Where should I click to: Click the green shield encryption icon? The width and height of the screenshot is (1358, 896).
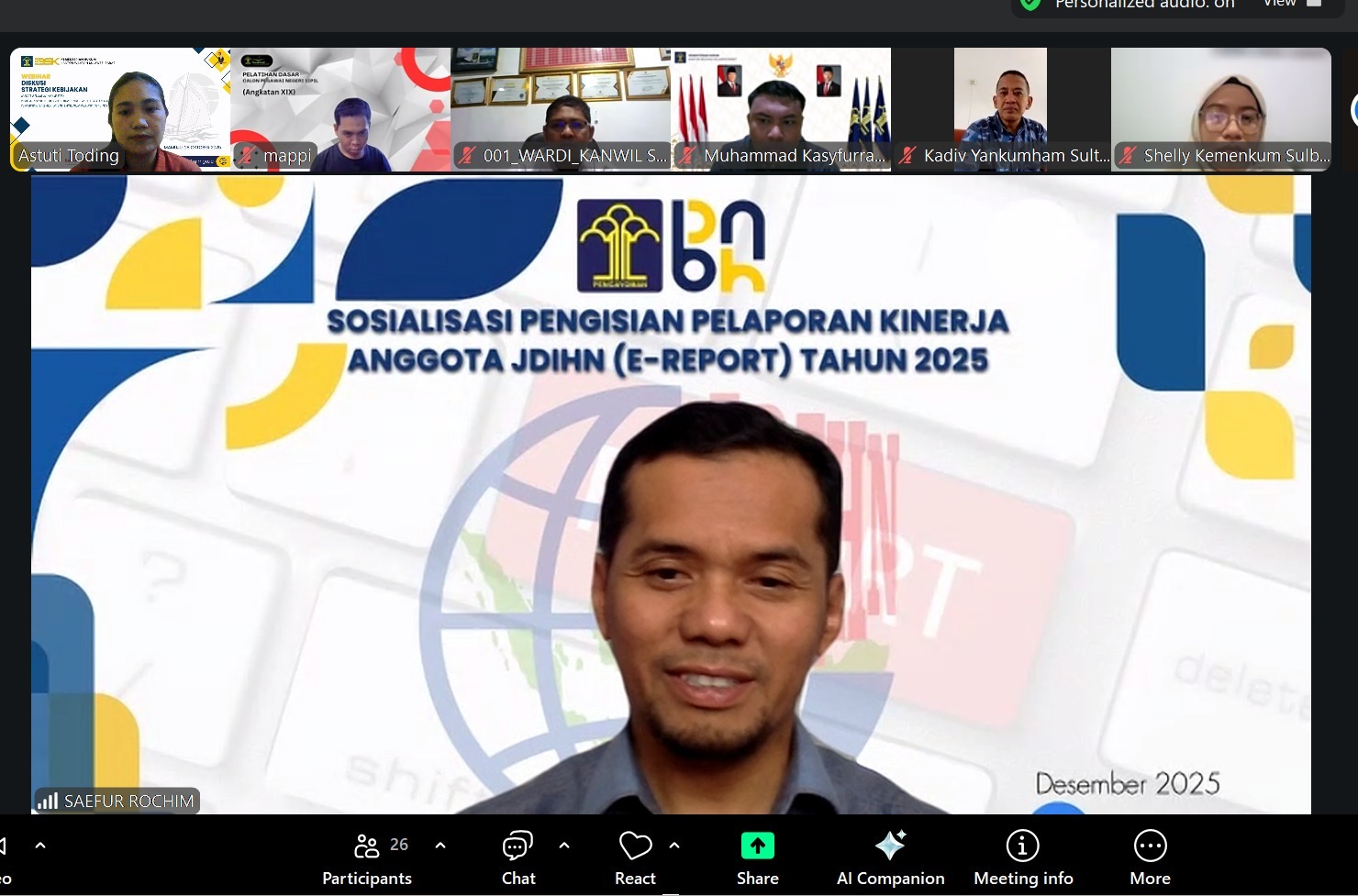click(1031, 5)
